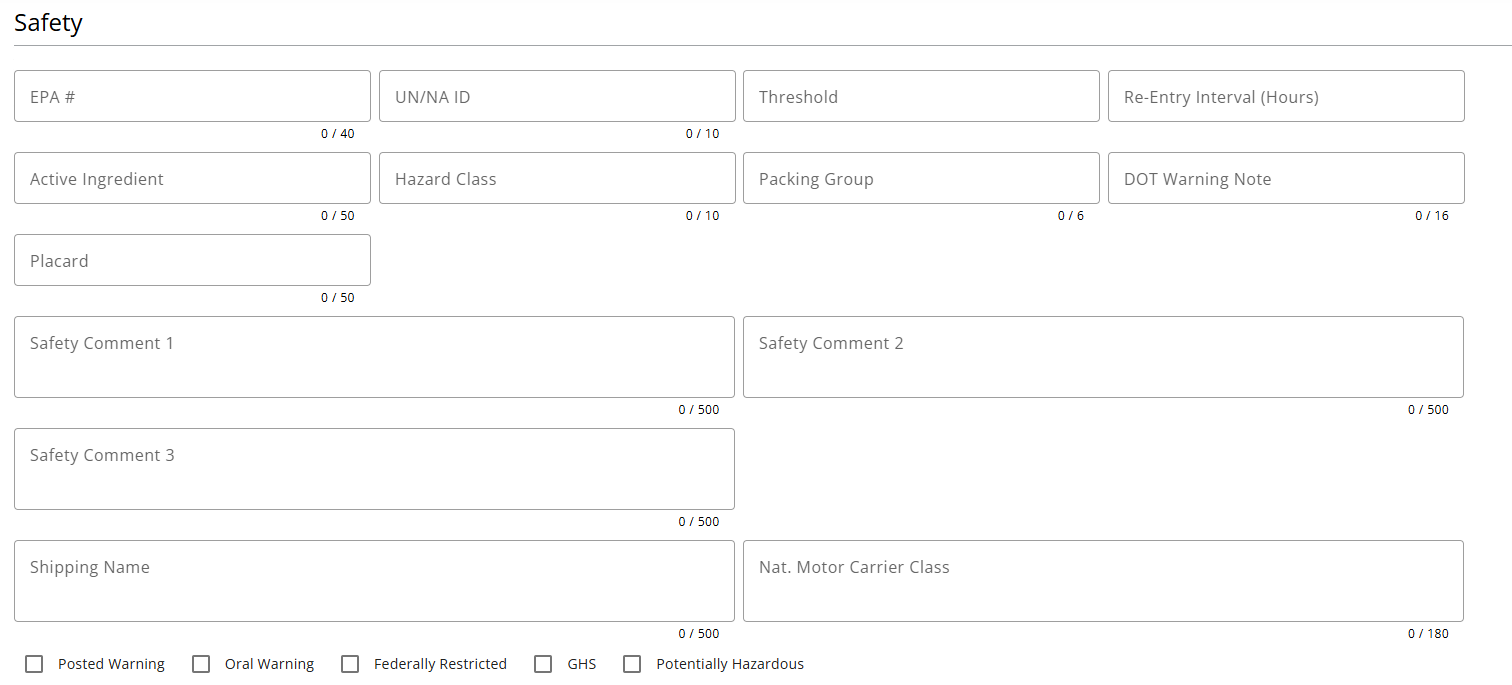Click the Shipping Name text area
Viewport: 1512px width, 685px height.
374,581
